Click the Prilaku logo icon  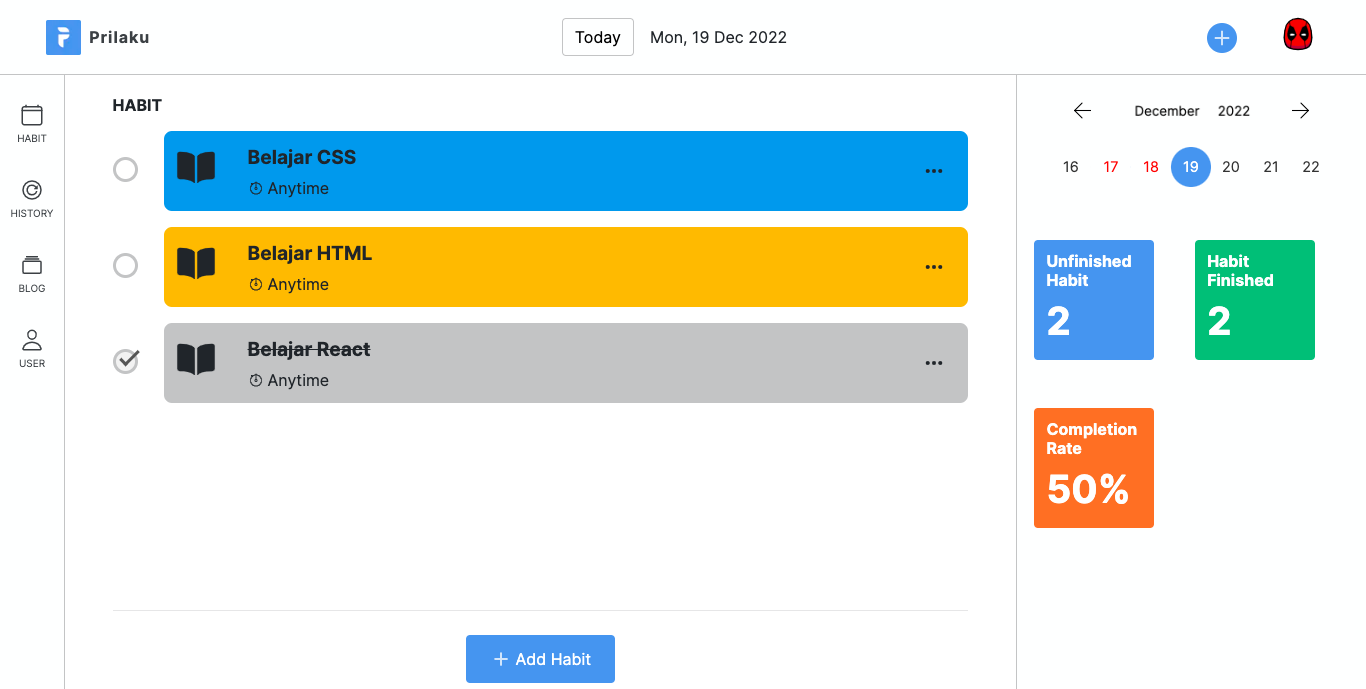(x=63, y=38)
